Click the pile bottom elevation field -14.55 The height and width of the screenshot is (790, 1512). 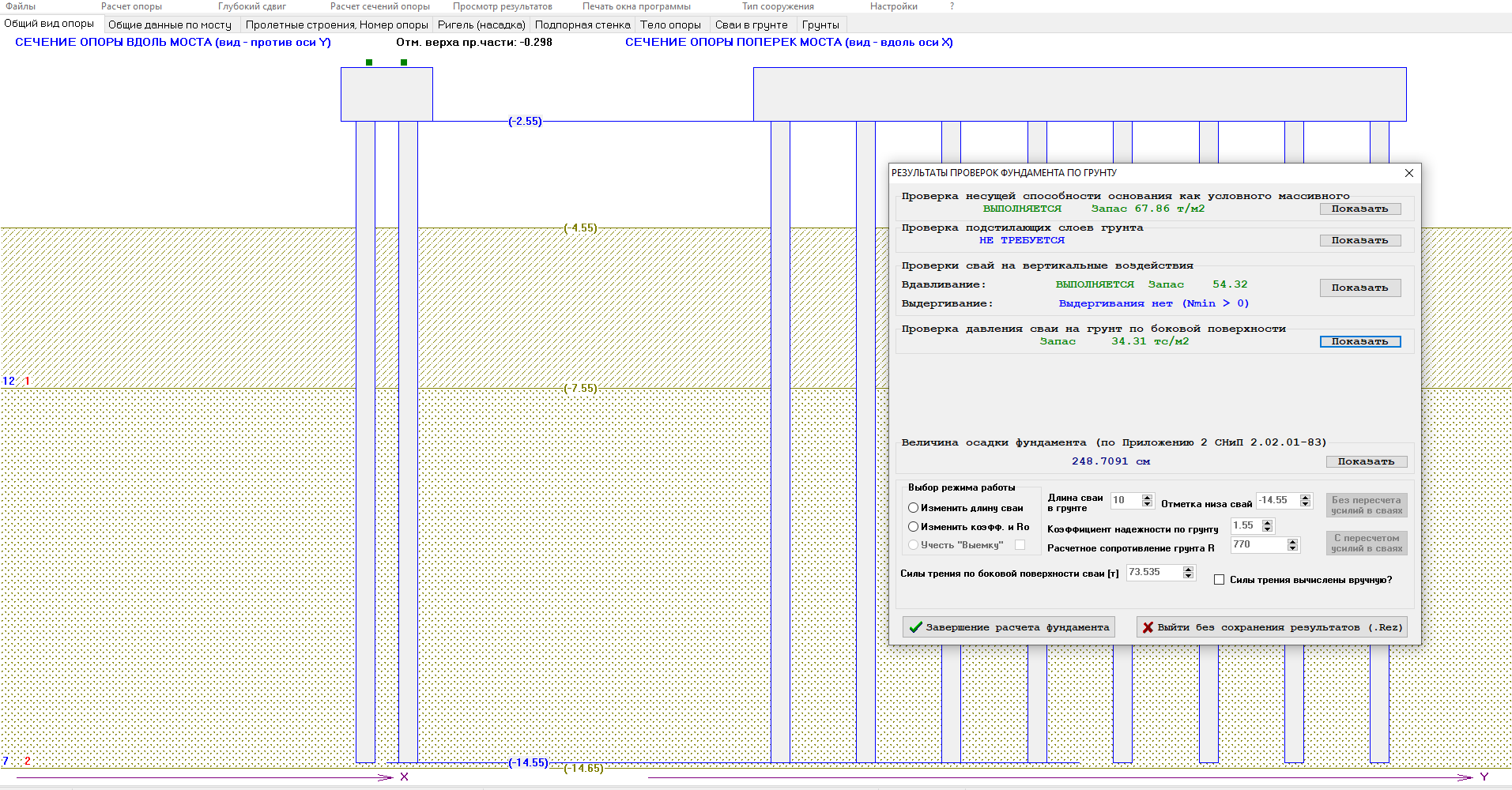[x=1278, y=500]
